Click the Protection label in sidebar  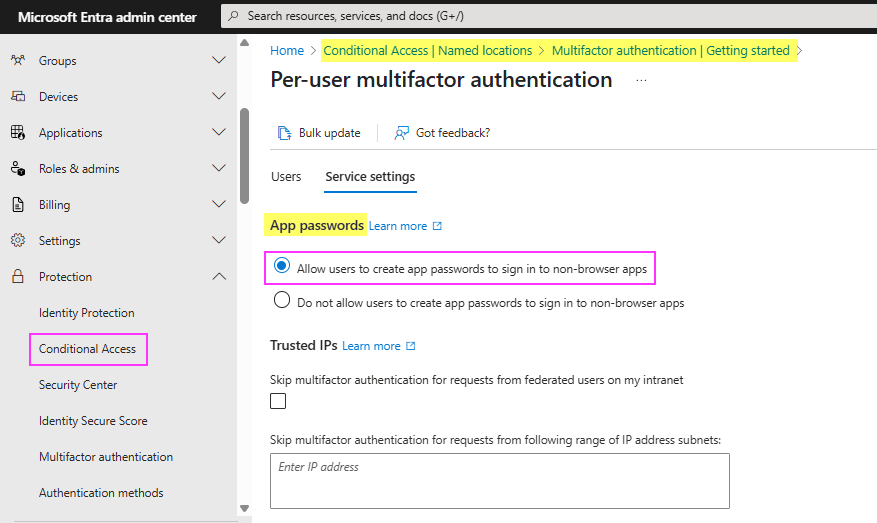(65, 277)
